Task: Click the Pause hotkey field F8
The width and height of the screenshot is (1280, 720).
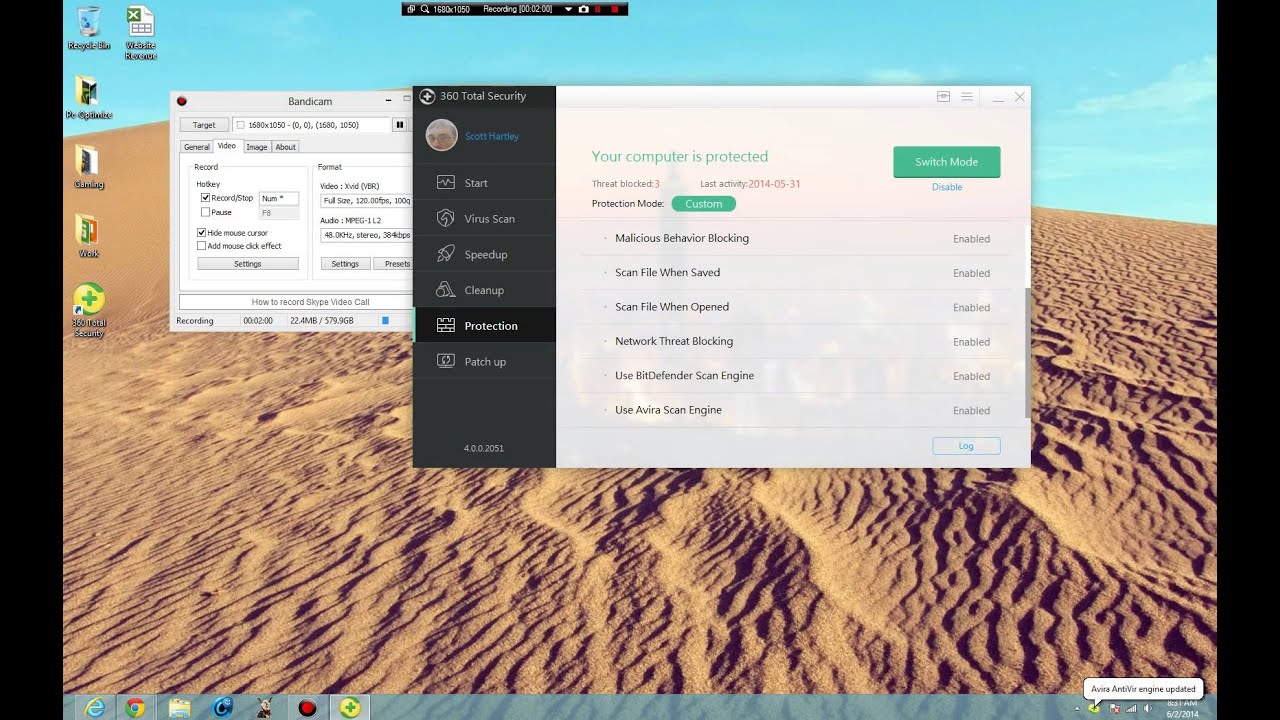Action: pyautogui.click(x=278, y=212)
